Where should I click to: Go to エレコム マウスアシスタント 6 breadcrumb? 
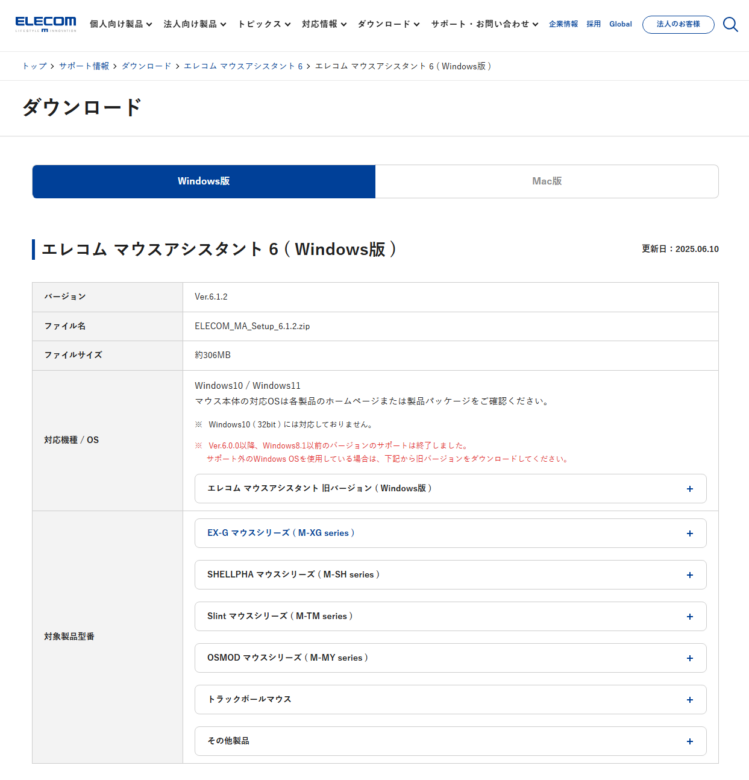coord(243,66)
